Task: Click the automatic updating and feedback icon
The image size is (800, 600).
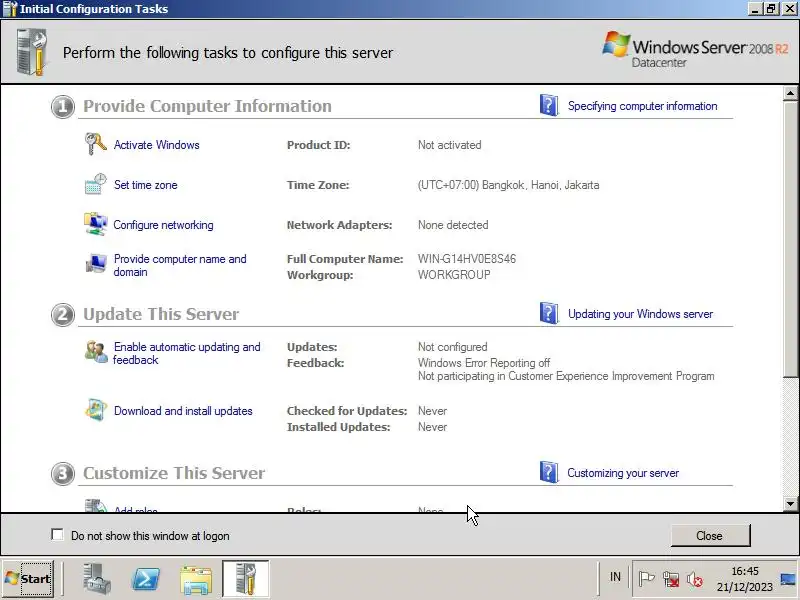Action: coord(95,352)
